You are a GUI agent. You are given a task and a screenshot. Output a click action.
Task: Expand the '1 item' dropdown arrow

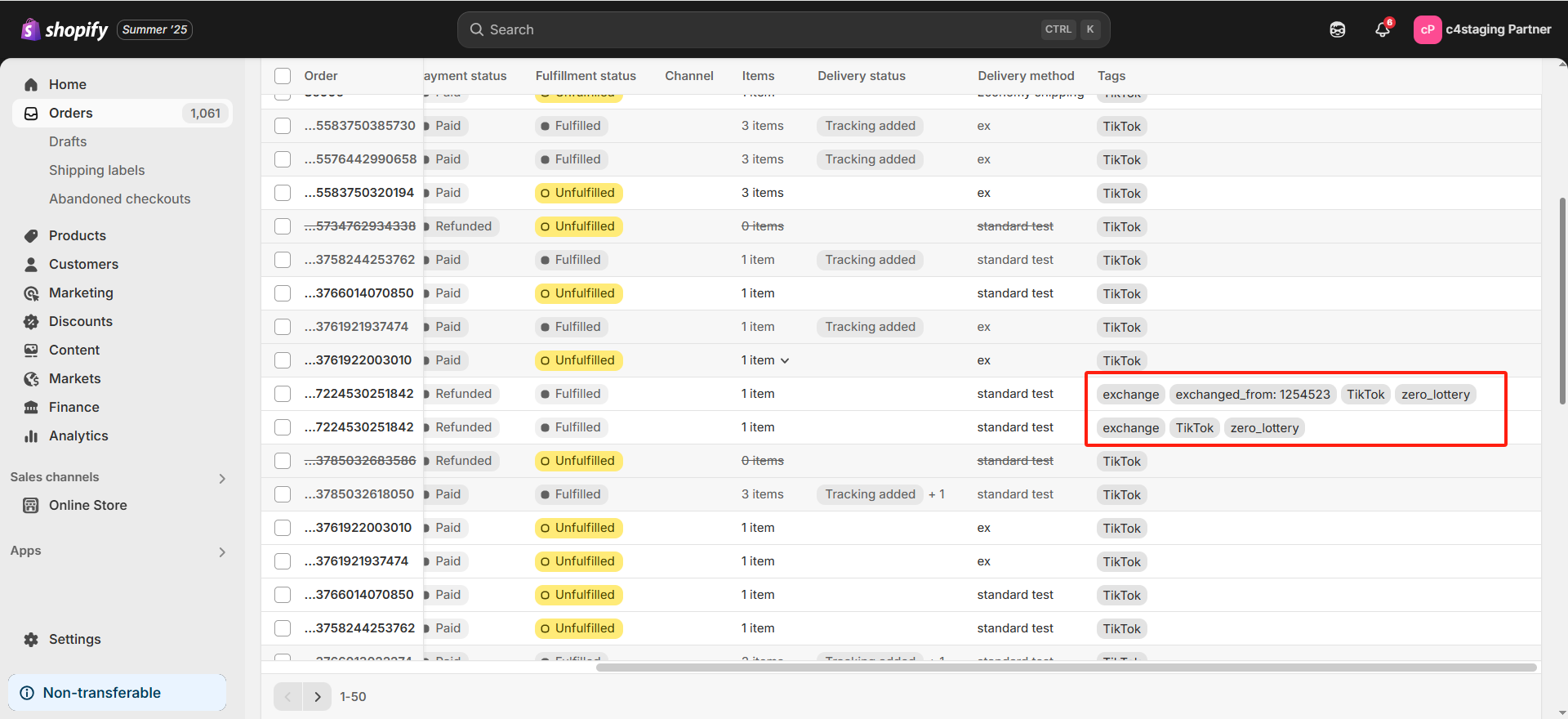pyautogui.click(x=785, y=361)
